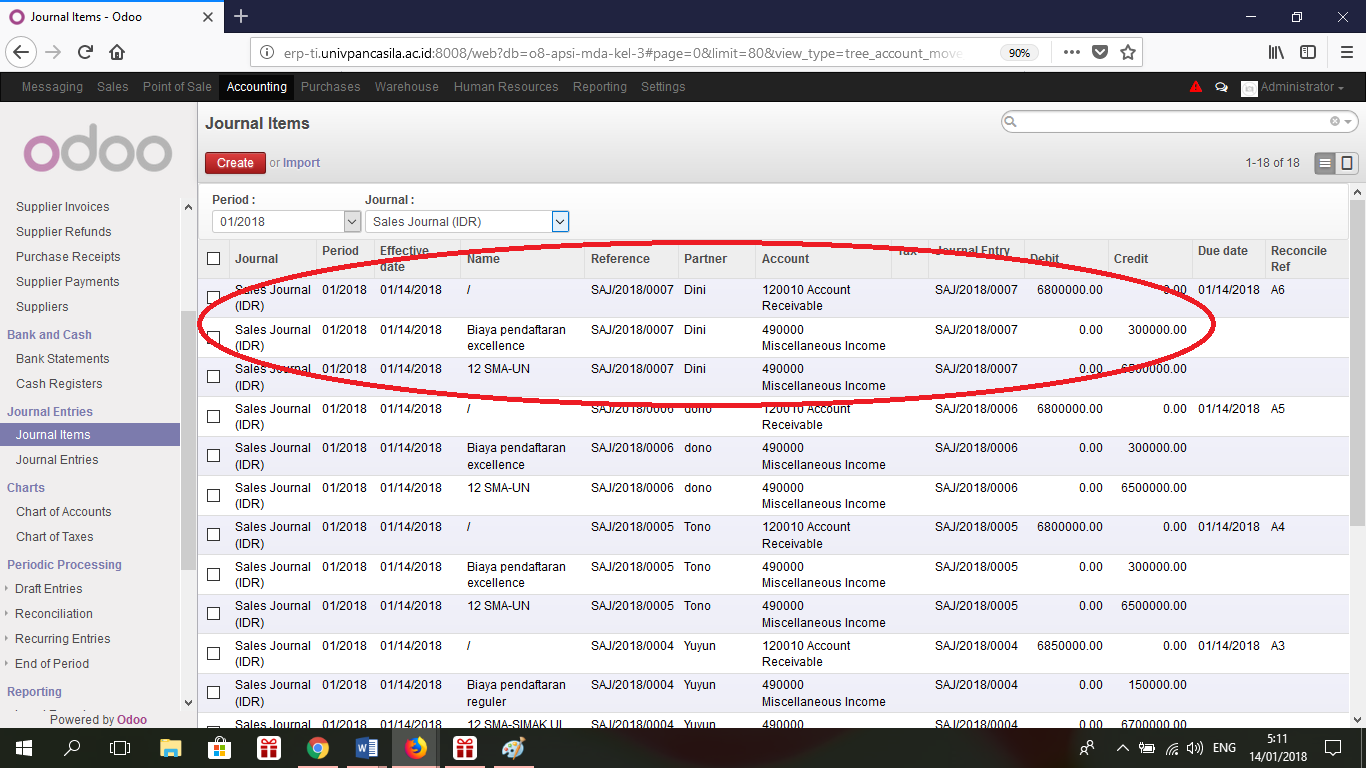
Task: Show site information icon in address bar
Action: [x=266, y=53]
